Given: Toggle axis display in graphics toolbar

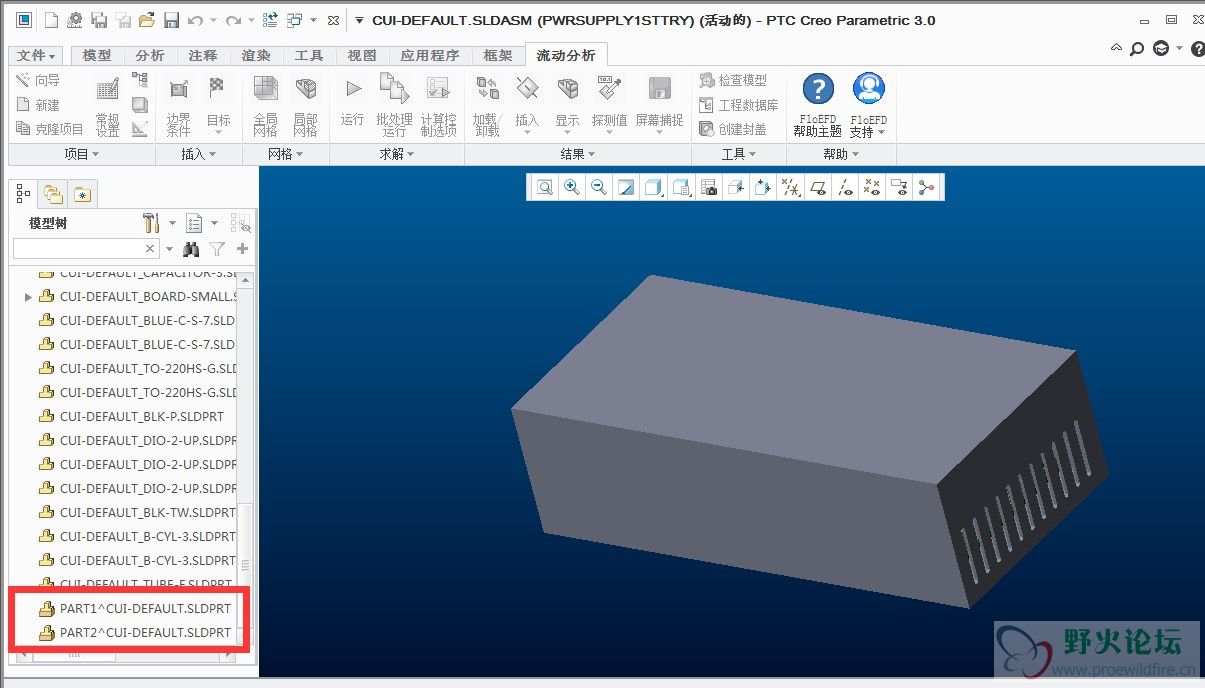Looking at the screenshot, I should click(845, 187).
